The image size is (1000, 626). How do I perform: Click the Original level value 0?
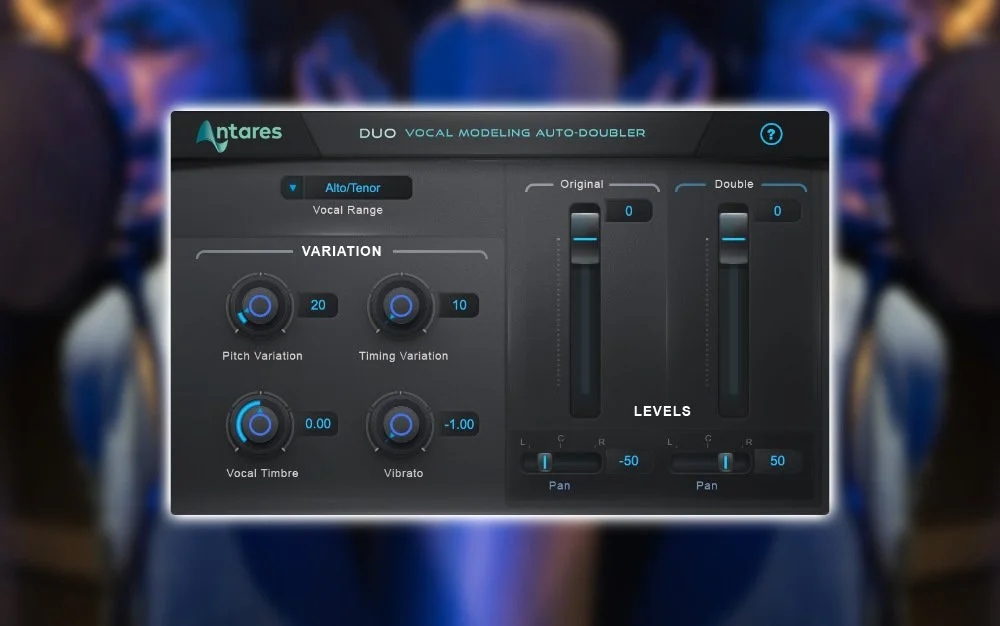click(629, 211)
